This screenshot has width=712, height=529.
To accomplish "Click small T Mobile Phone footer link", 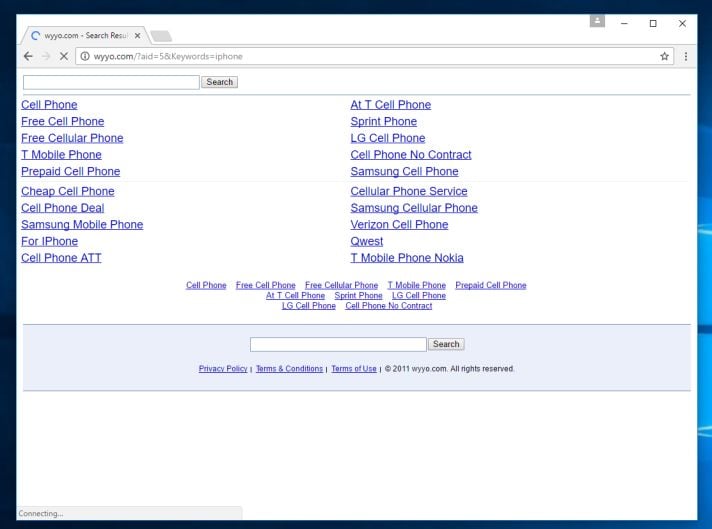I will coord(416,285).
